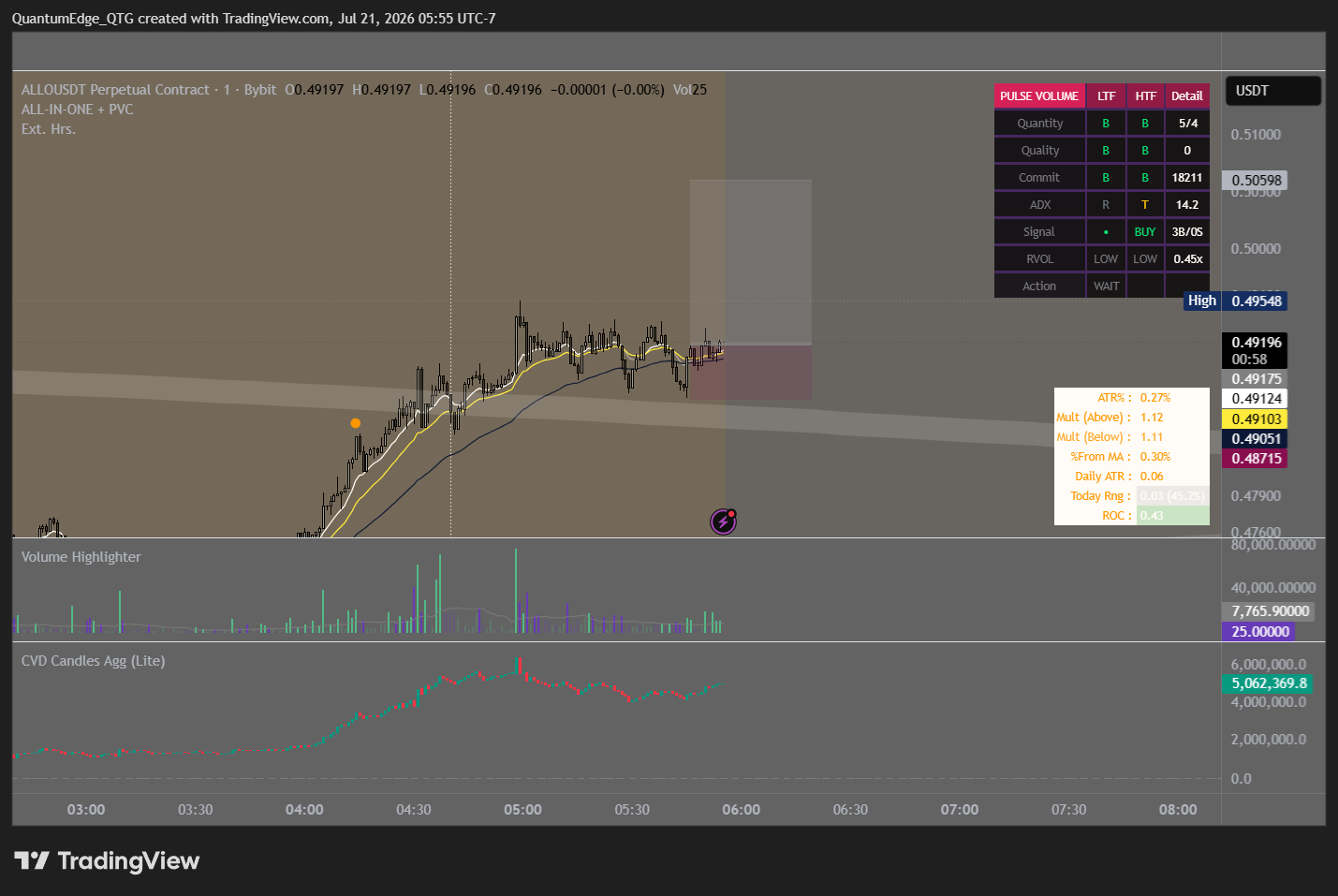Click the 7,765.90000 volume label
This screenshot has height=896, width=1338.
coord(1269,611)
